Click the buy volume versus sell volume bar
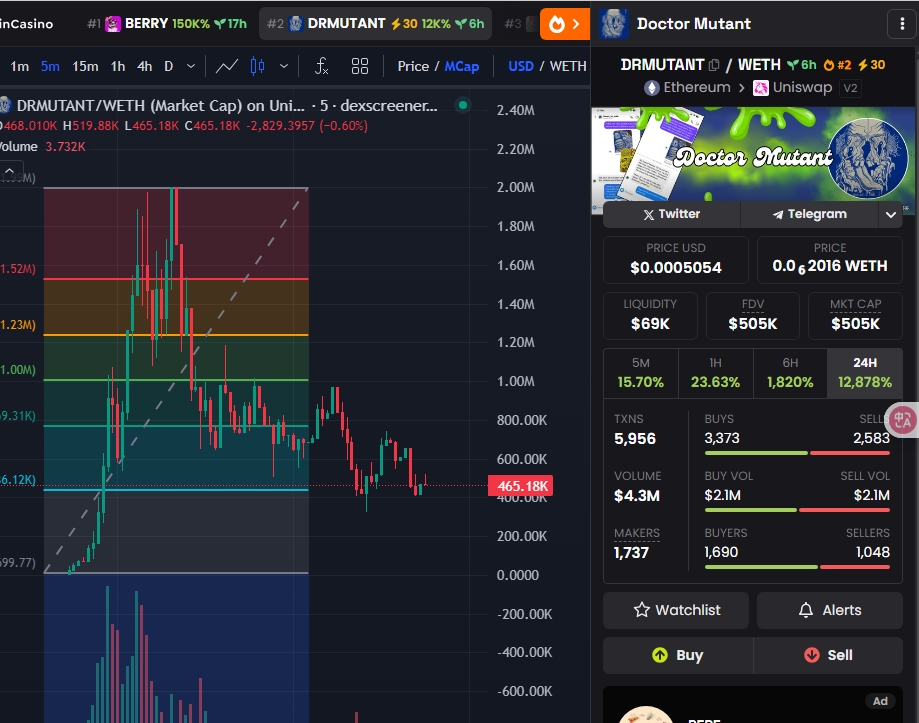Screen dimensions: 919x723 click(797, 510)
